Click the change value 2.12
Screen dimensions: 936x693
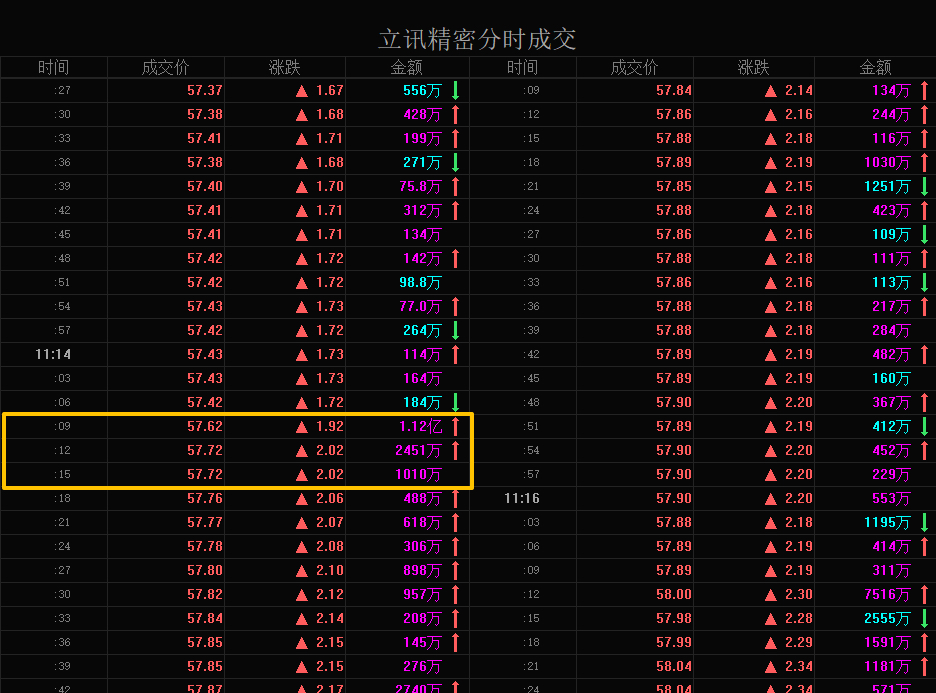click(330, 594)
